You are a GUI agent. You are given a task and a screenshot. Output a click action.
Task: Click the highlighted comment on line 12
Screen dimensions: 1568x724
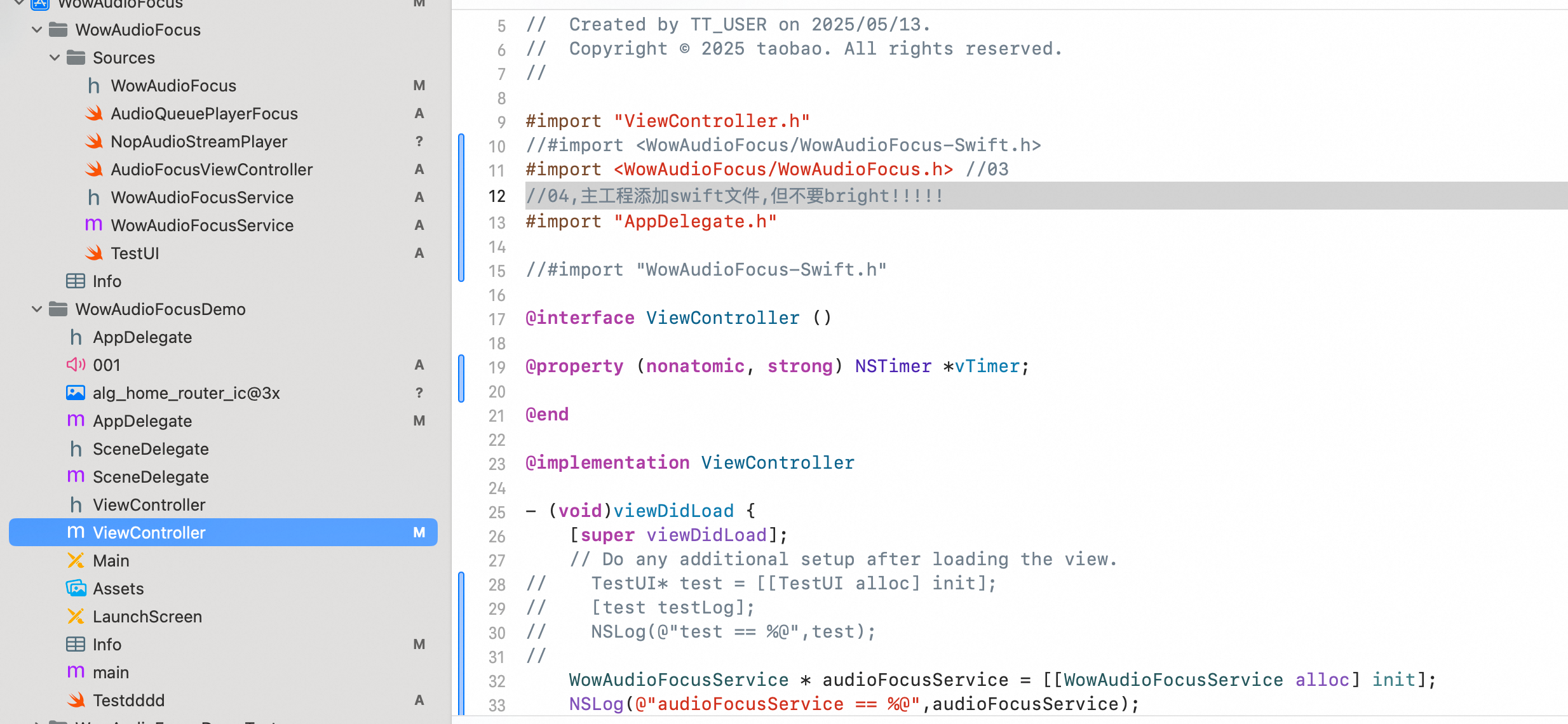[734, 196]
